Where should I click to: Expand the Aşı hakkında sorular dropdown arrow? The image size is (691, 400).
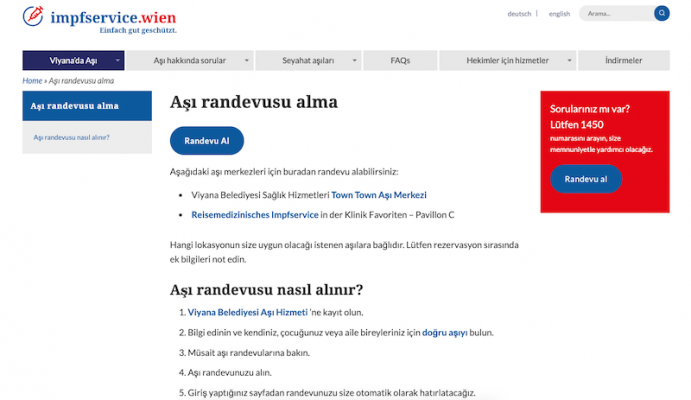(246, 61)
